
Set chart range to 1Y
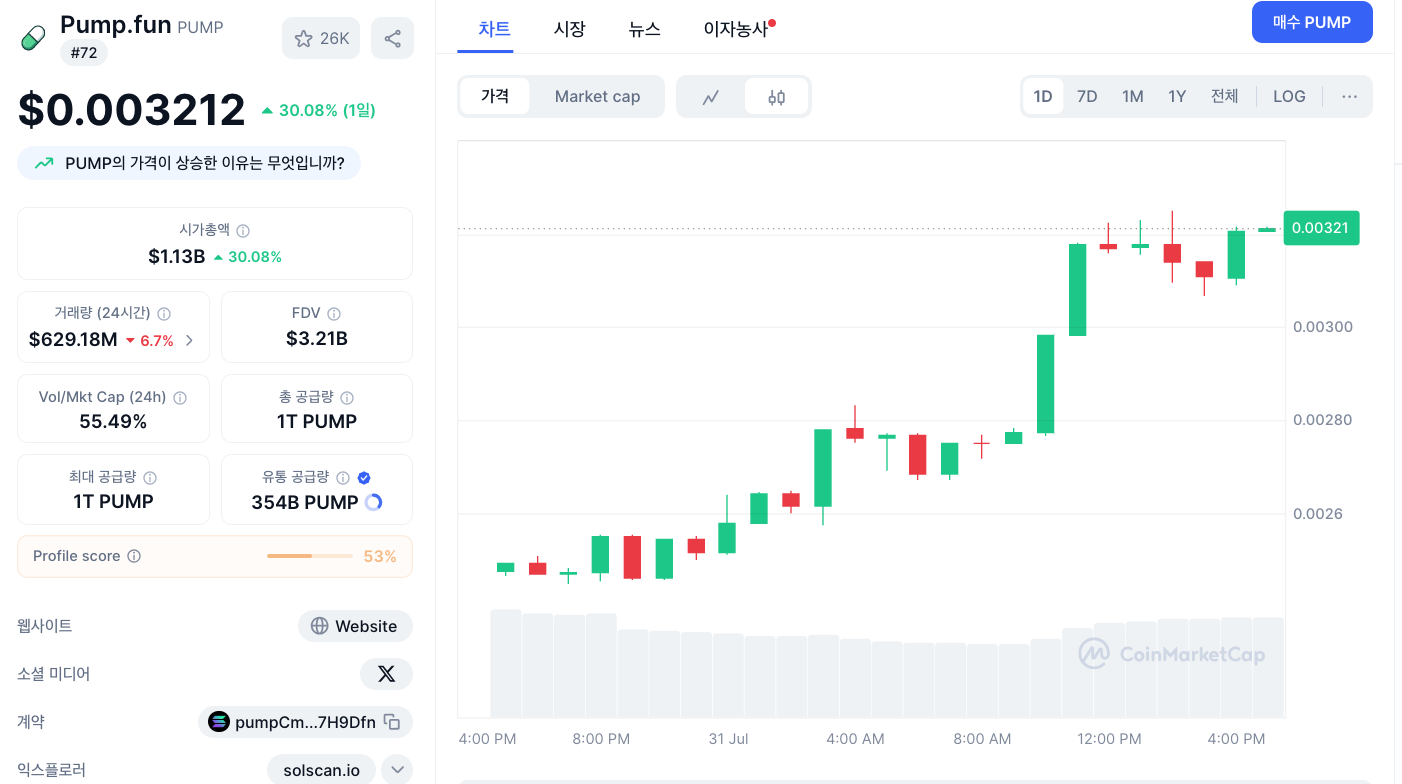(x=1177, y=96)
